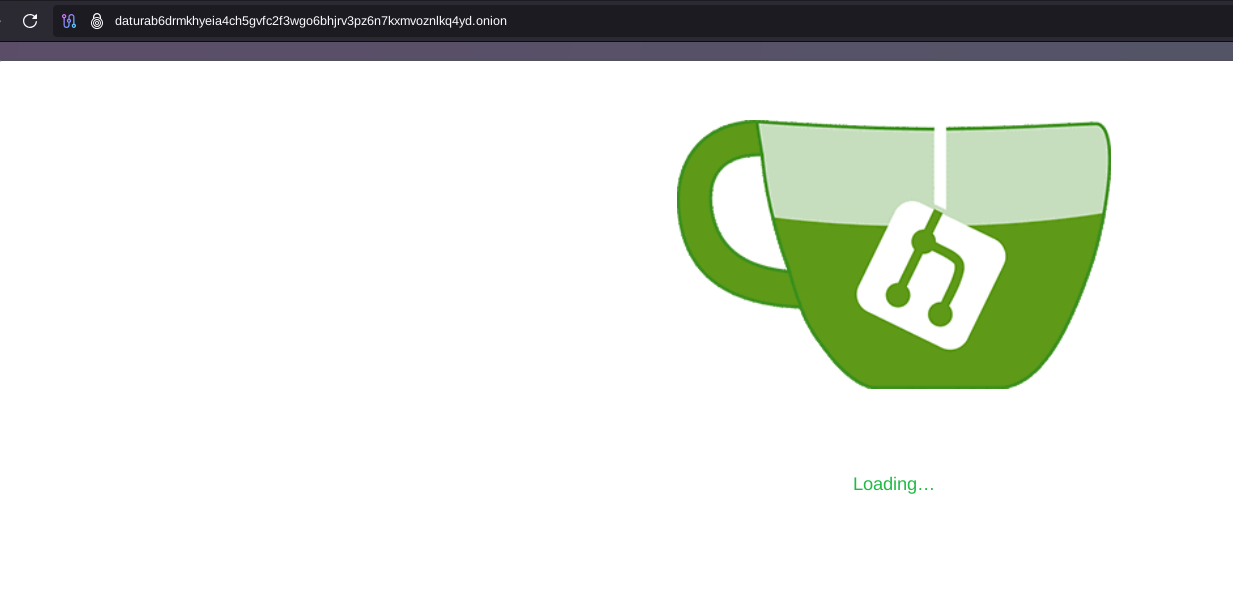Click the Loading… text

pos(893,484)
